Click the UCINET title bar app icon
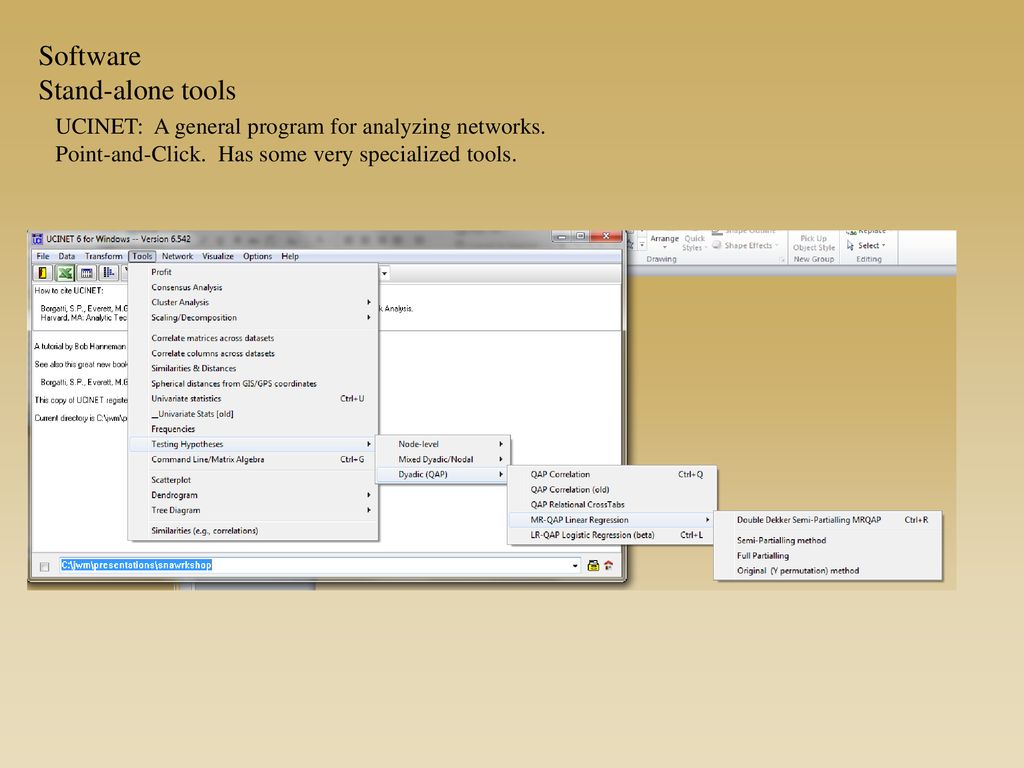 [38, 239]
